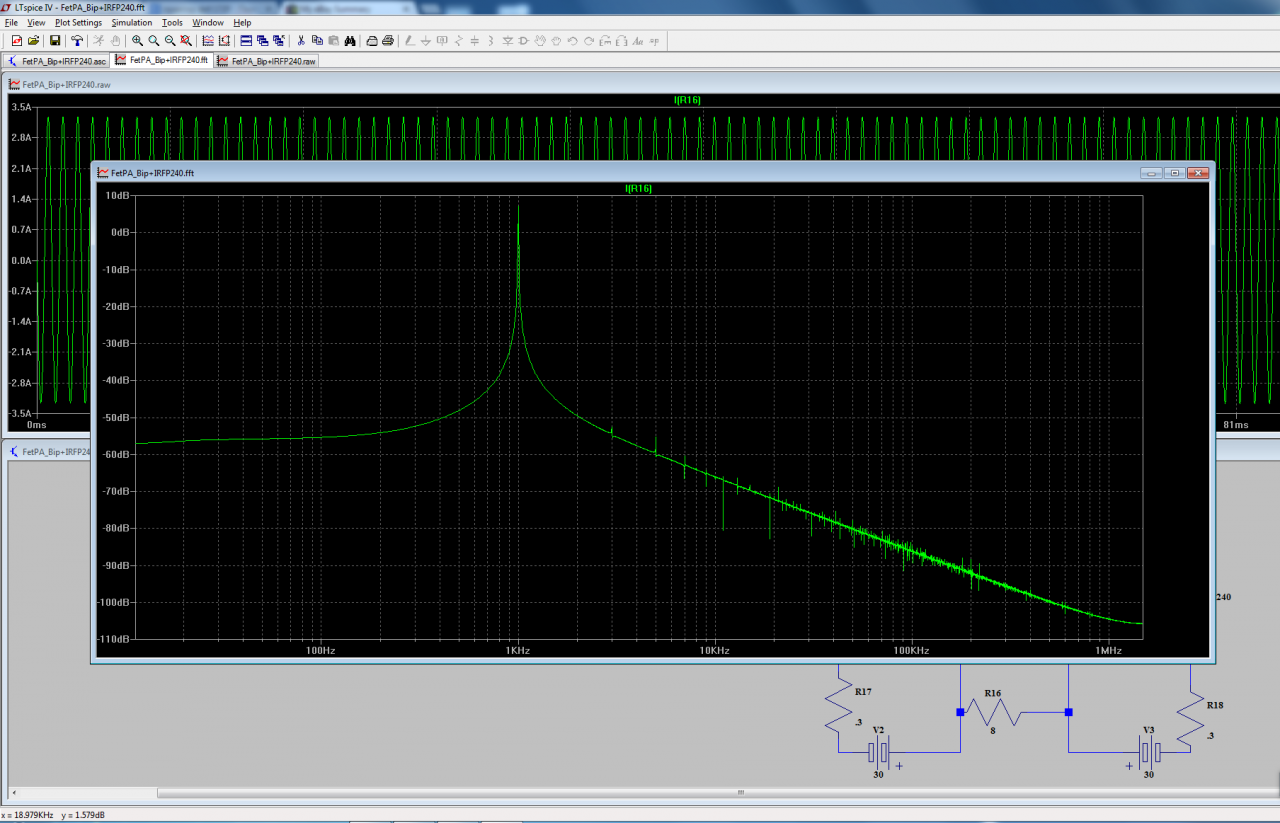Click the New Schematic toolbar icon

click(16, 41)
